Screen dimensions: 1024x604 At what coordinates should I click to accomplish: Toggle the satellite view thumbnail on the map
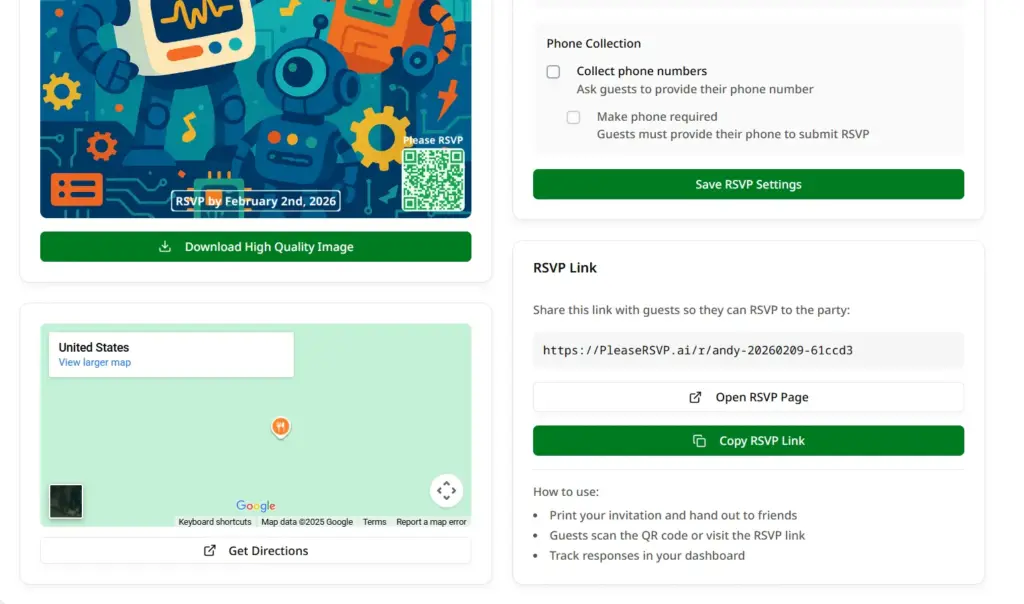click(x=65, y=501)
